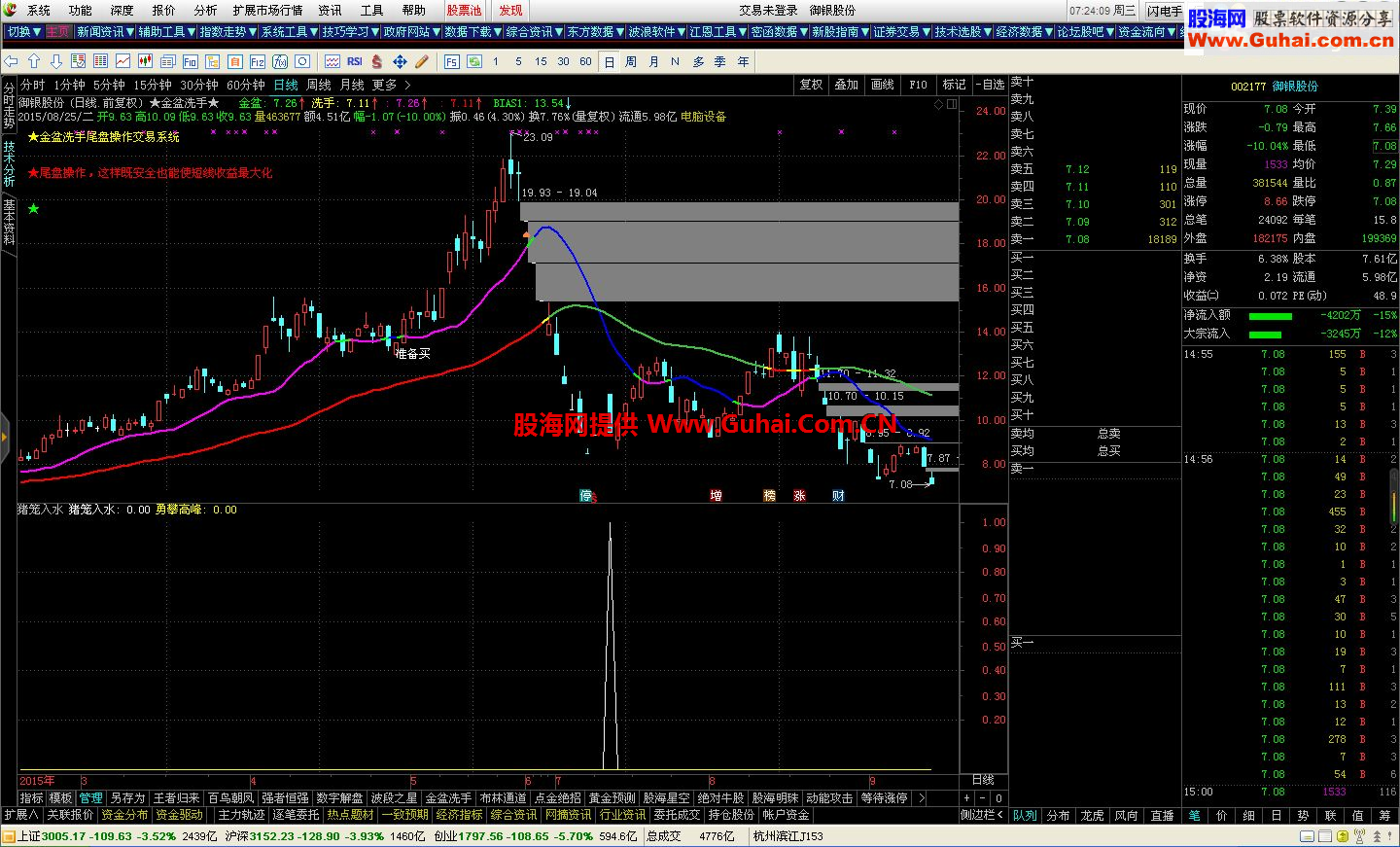
Task: Toggle the 月 monthly period toolbar button
Action: click(x=653, y=61)
